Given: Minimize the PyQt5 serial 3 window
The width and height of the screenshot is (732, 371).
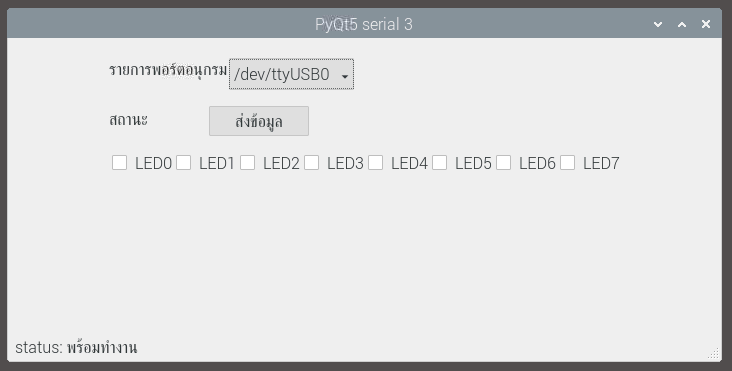Looking at the screenshot, I should (x=658, y=24).
